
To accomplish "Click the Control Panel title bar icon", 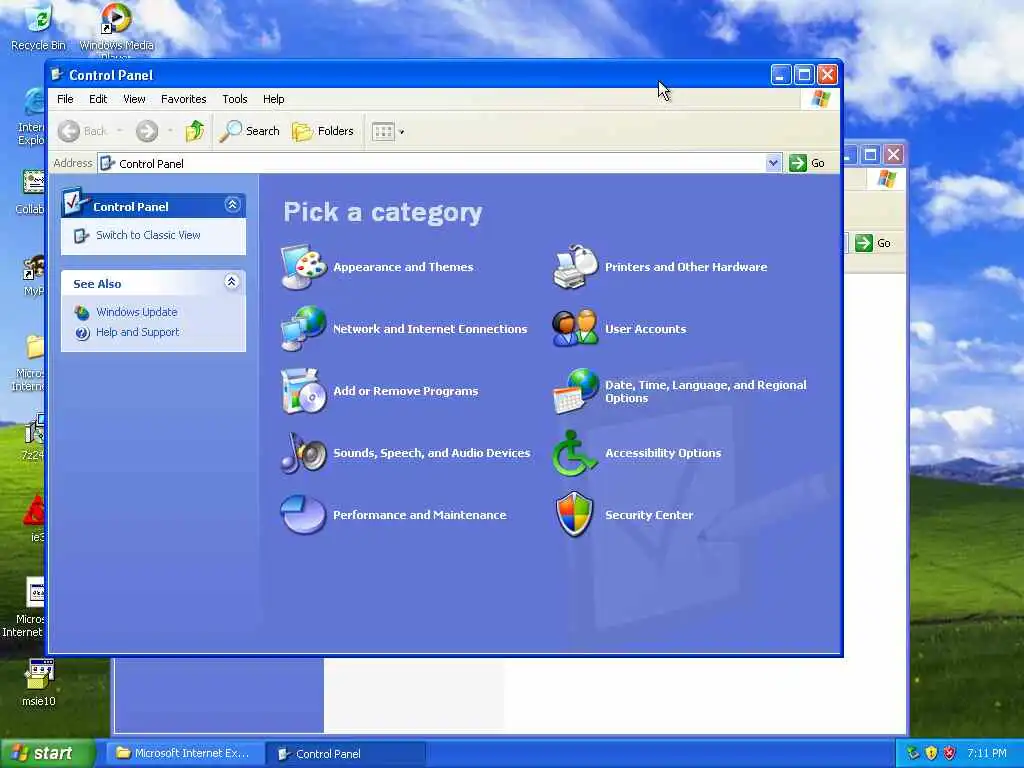I will click(x=57, y=74).
